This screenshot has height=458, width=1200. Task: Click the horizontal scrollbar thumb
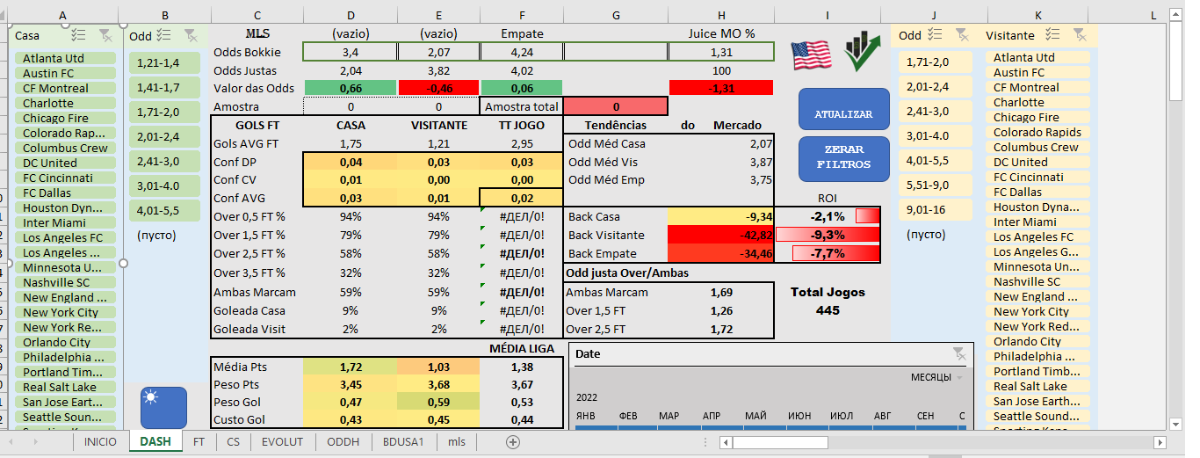click(780, 441)
